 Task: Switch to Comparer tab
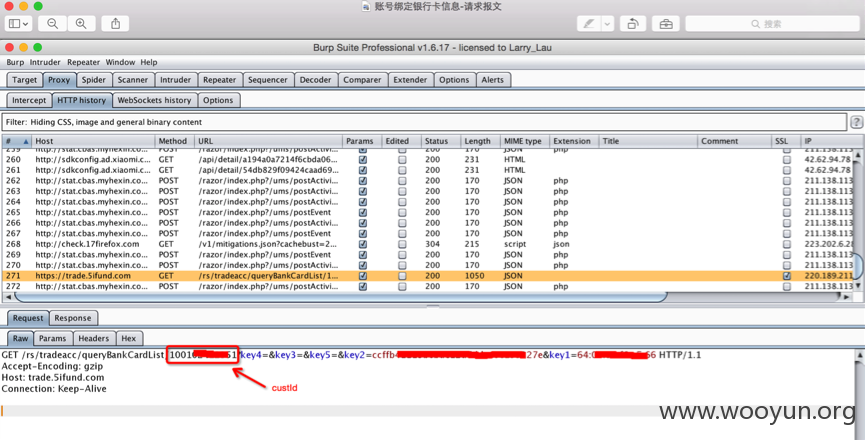pos(362,80)
